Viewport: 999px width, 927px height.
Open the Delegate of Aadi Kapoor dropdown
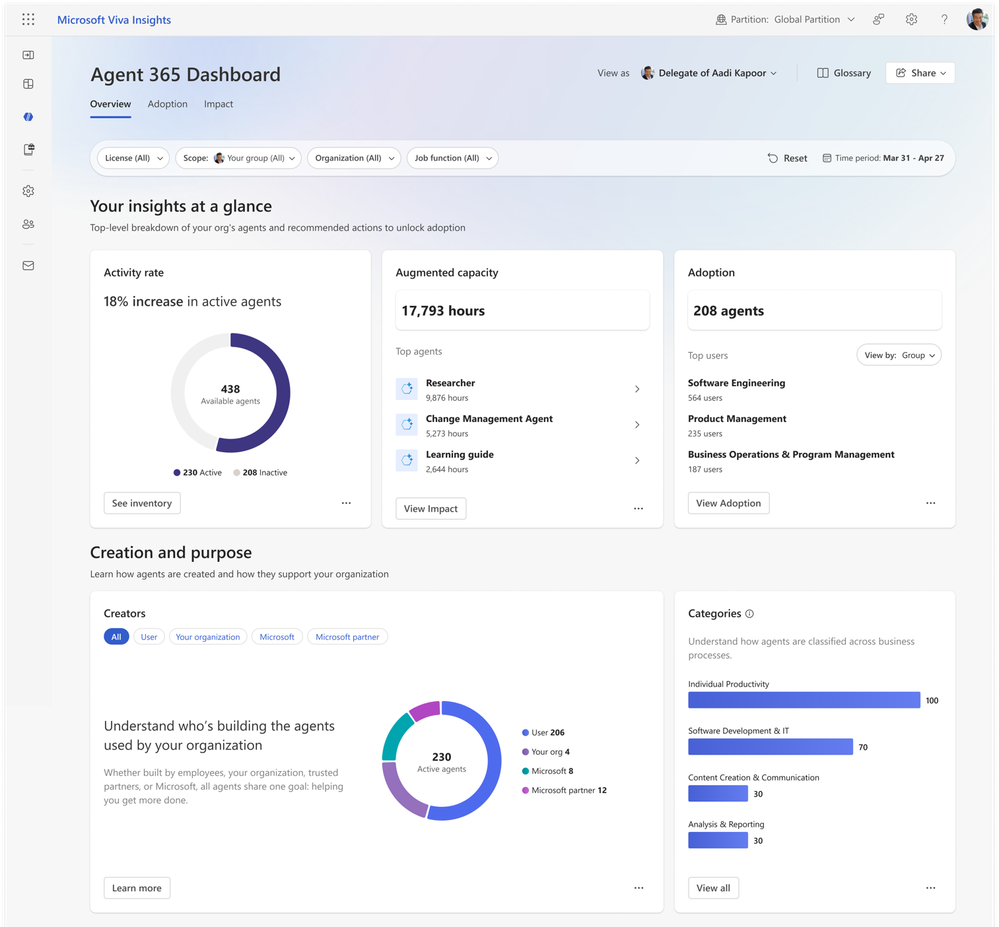pos(709,73)
